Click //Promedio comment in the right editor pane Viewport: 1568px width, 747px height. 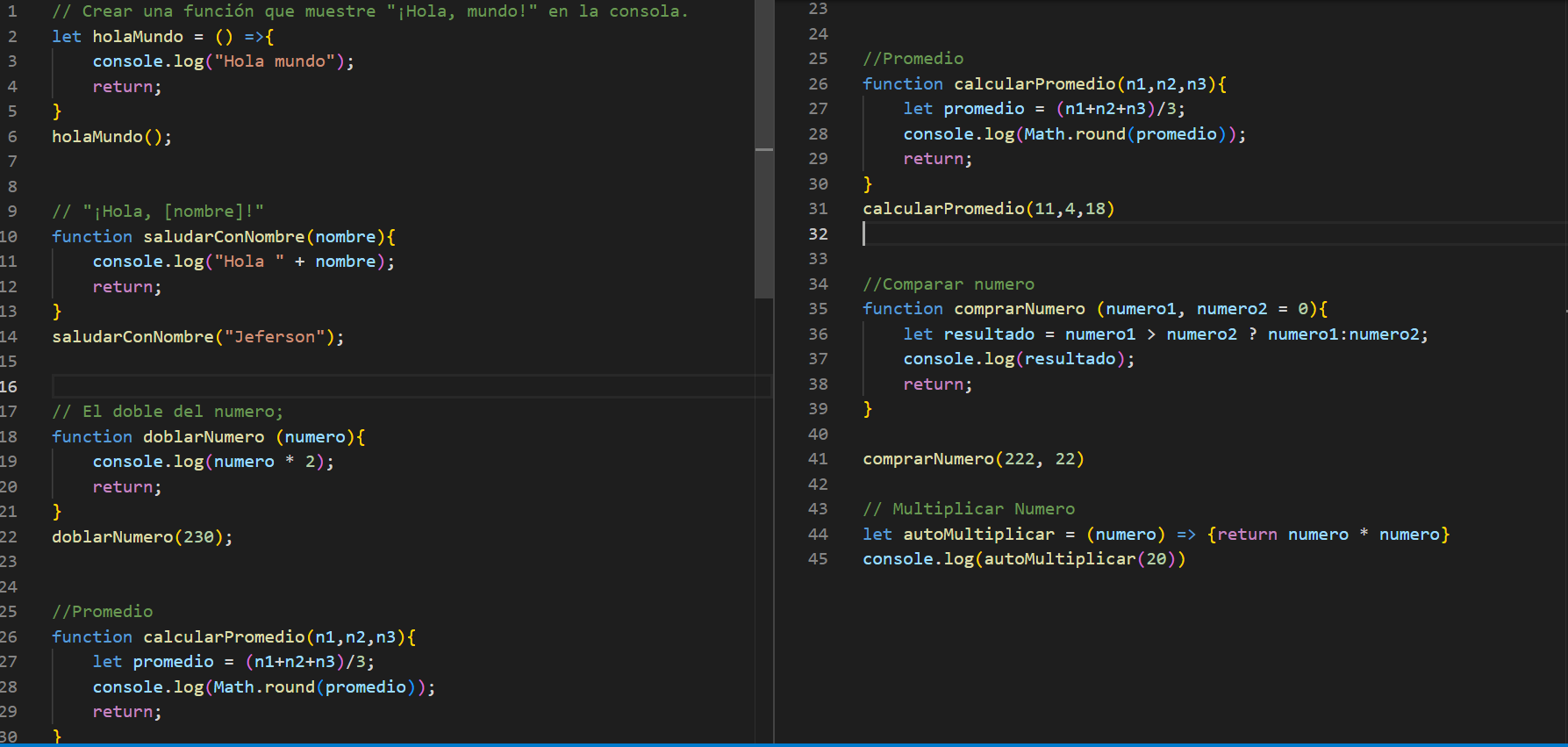click(913, 59)
